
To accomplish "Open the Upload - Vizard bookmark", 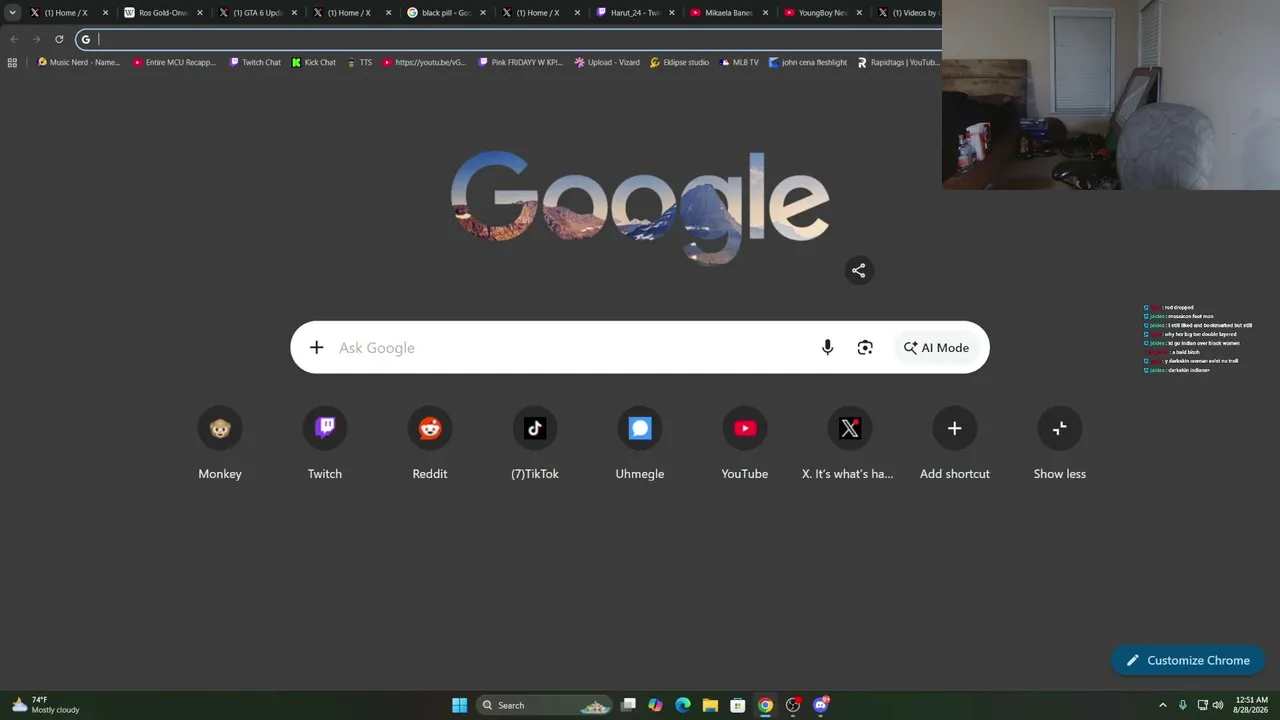I will (607, 62).
